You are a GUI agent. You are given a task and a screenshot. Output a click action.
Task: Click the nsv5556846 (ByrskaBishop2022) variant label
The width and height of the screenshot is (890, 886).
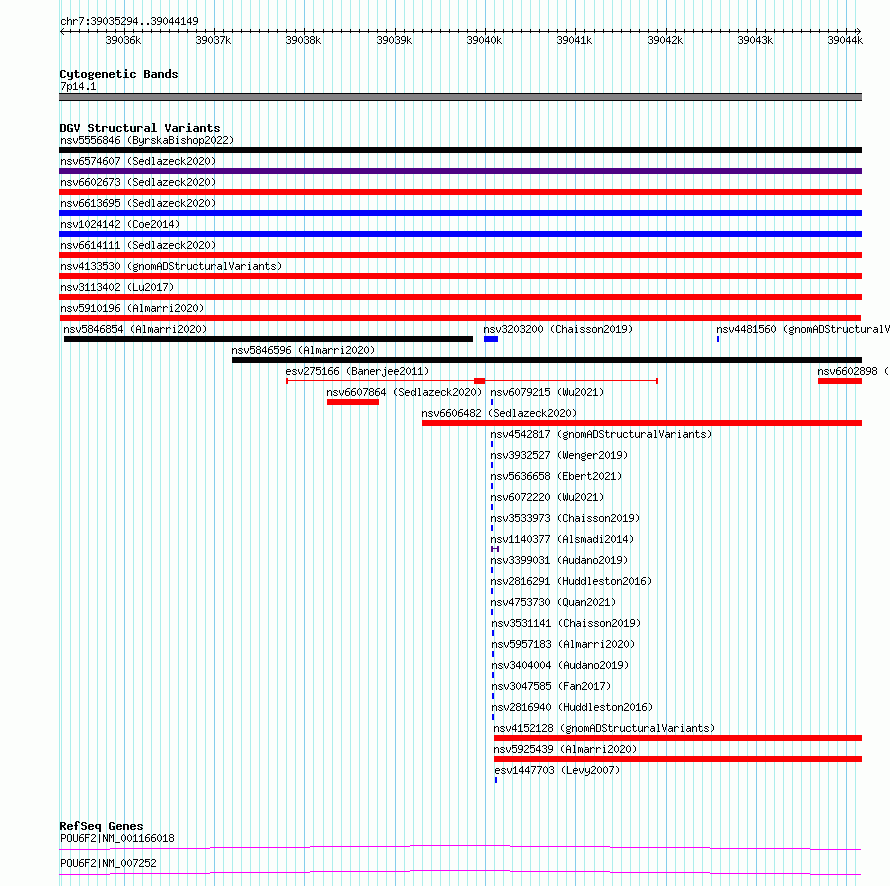147,140
